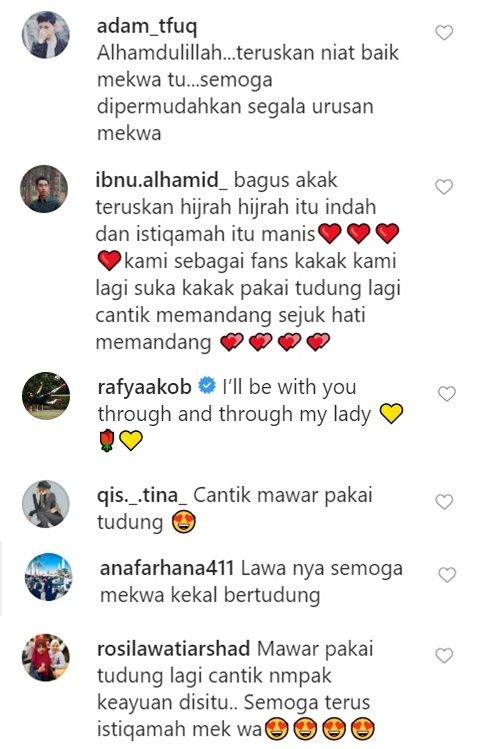View rafyaakob's profile photo

tap(46, 396)
